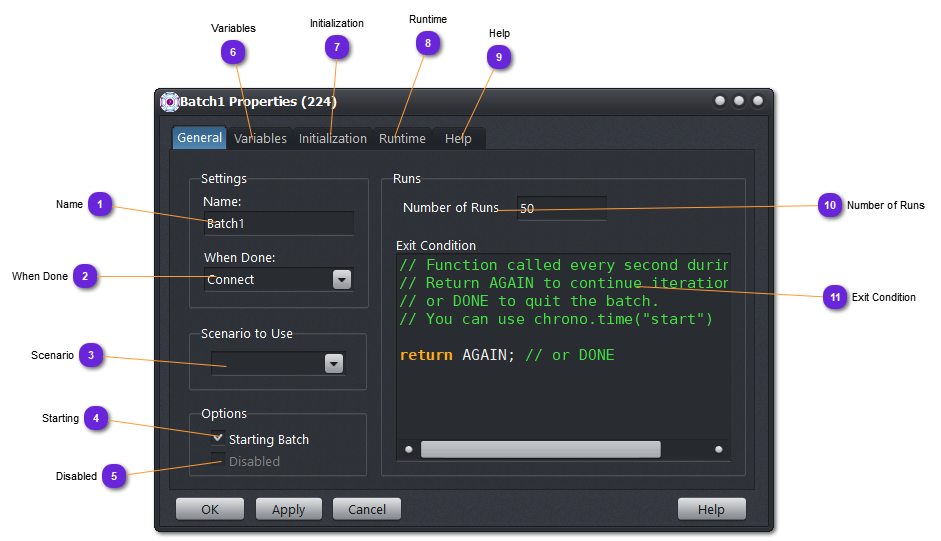The image size is (941, 541).
Task: Click the Apply button
Action: [288, 509]
